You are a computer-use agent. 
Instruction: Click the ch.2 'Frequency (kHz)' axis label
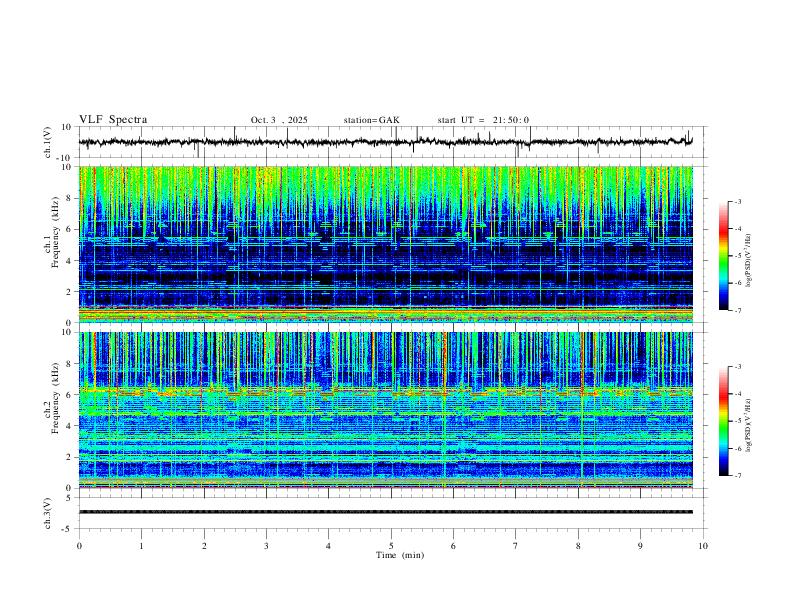point(55,397)
